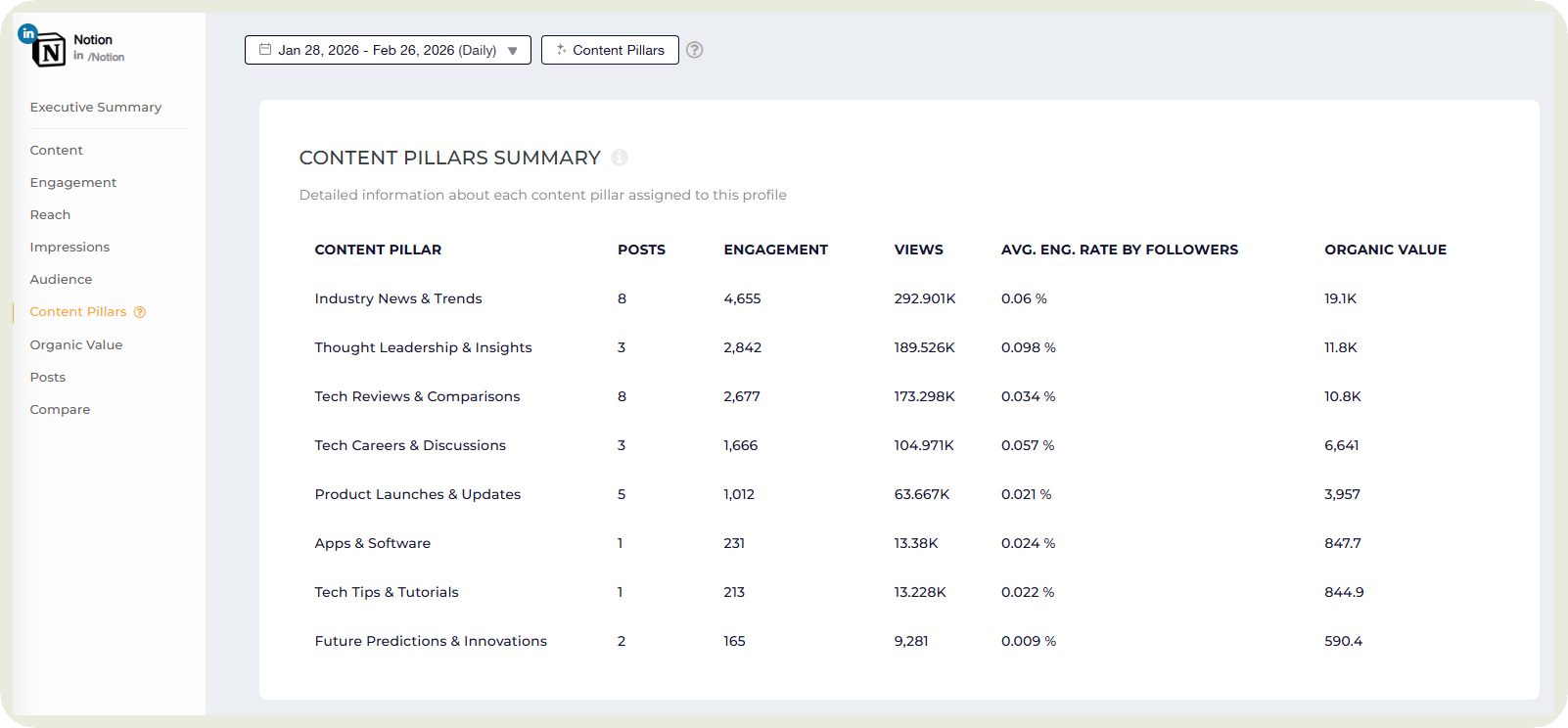Click views value 9,281
The width and height of the screenshot is (1568, 728).
910,641
